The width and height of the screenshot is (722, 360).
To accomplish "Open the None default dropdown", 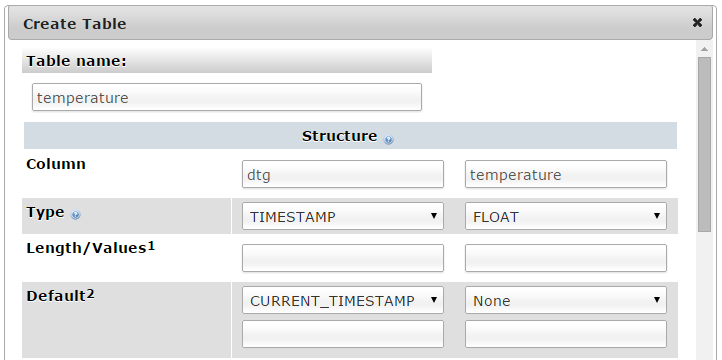I will pos(565,300).
